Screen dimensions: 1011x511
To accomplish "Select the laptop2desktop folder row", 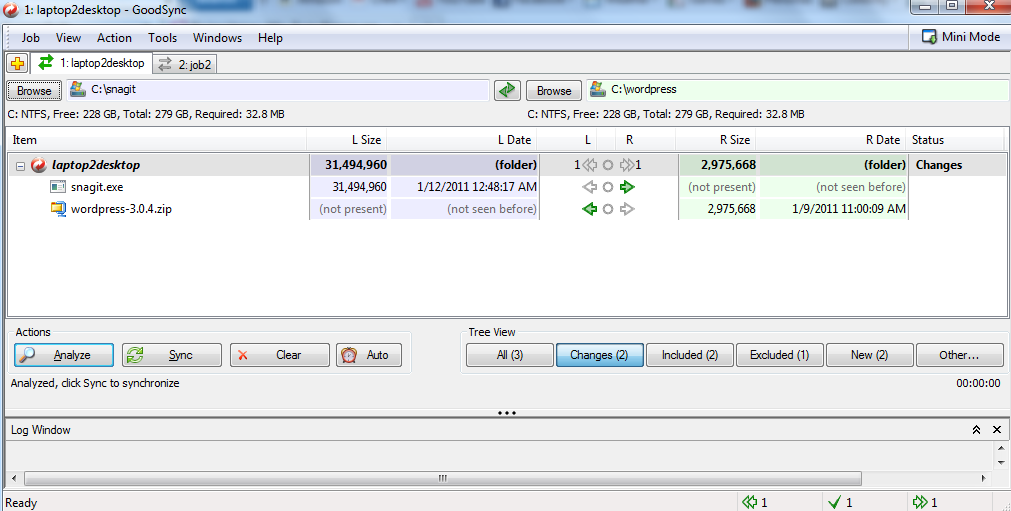I will click(506, 165).
